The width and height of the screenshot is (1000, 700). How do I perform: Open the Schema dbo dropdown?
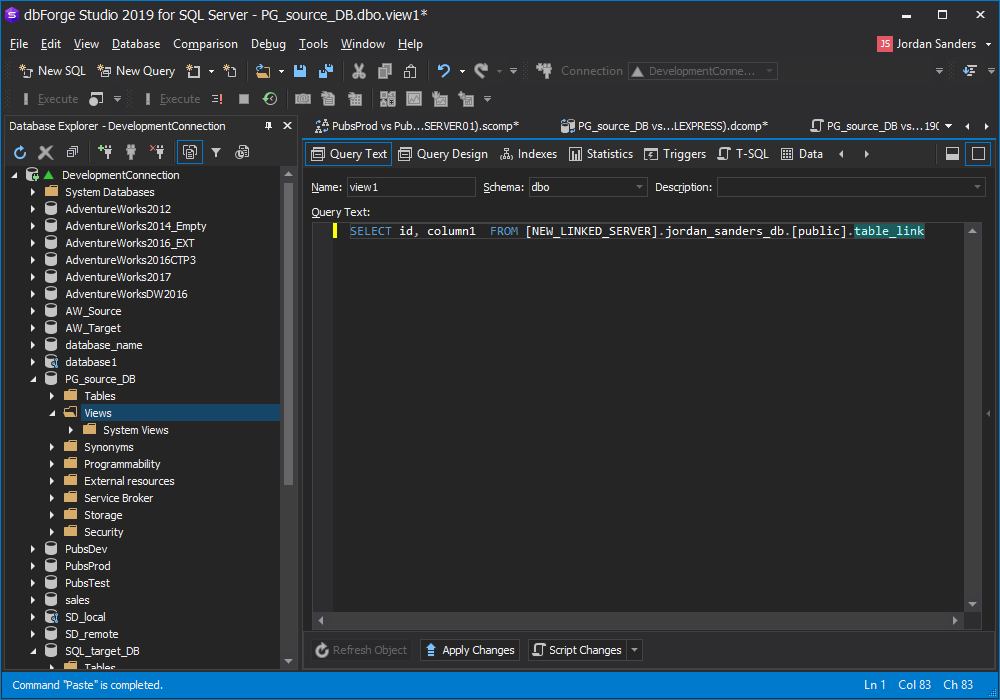pos(639,187)
